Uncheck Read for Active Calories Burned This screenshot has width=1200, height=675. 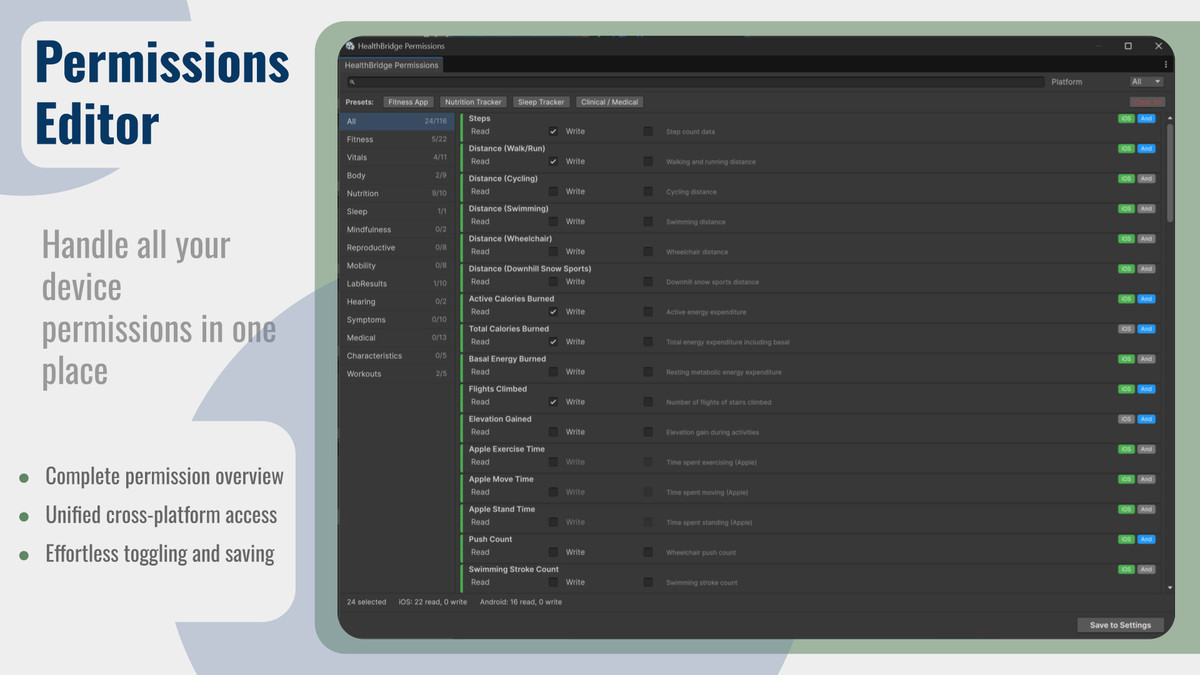click(x=553, y=311)
